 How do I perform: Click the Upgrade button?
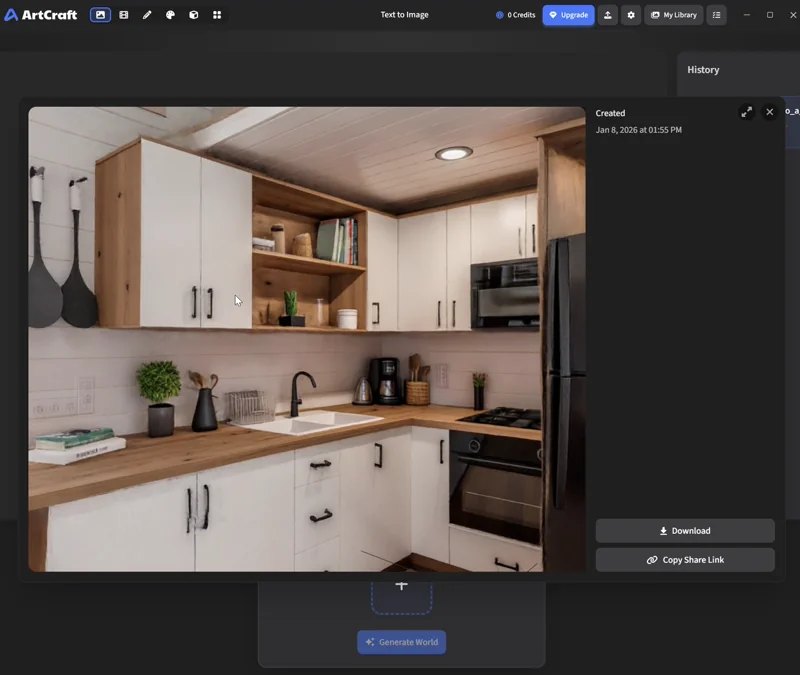[568, 15]
